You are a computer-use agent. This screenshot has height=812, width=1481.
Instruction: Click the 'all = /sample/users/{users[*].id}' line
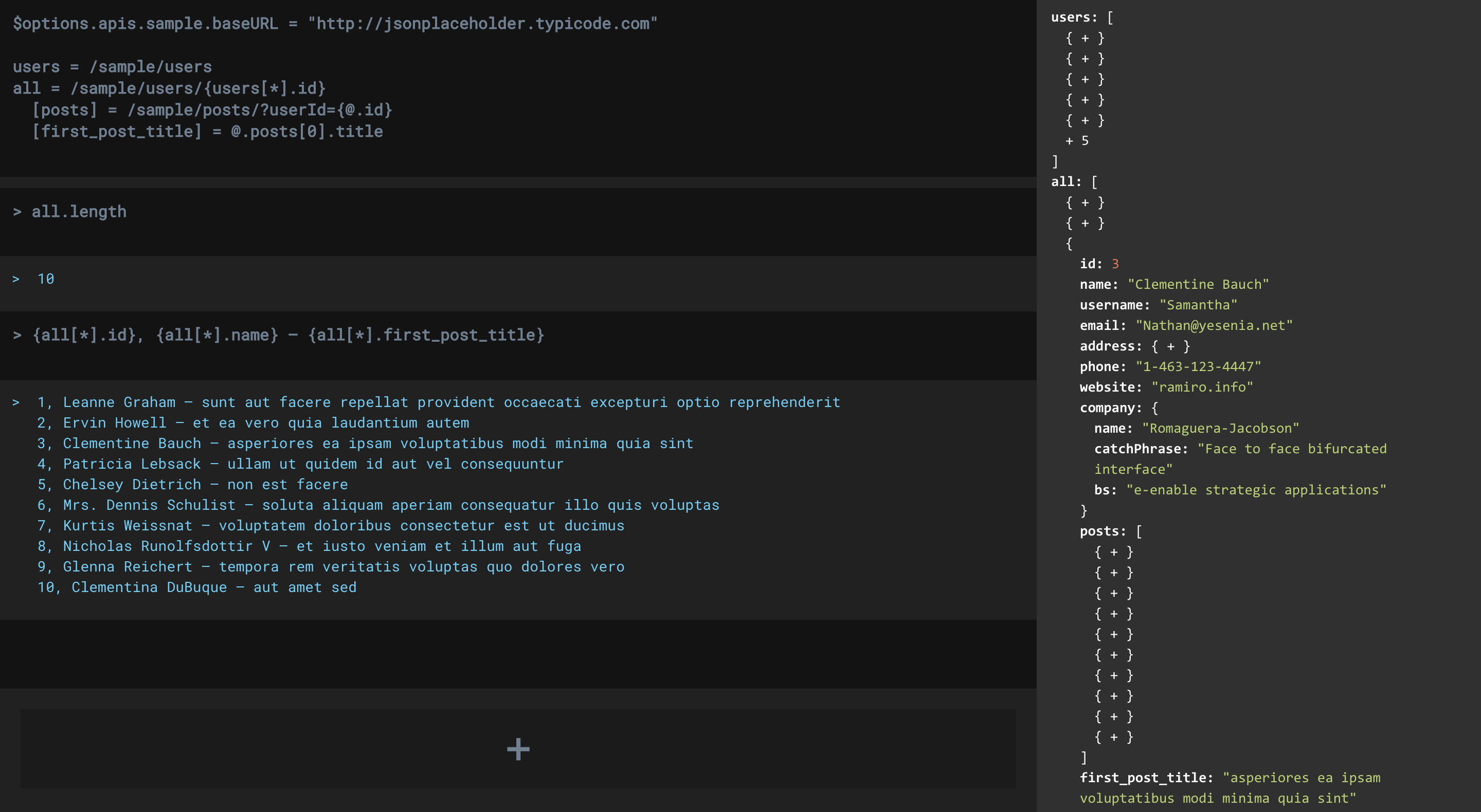(169, 88)
